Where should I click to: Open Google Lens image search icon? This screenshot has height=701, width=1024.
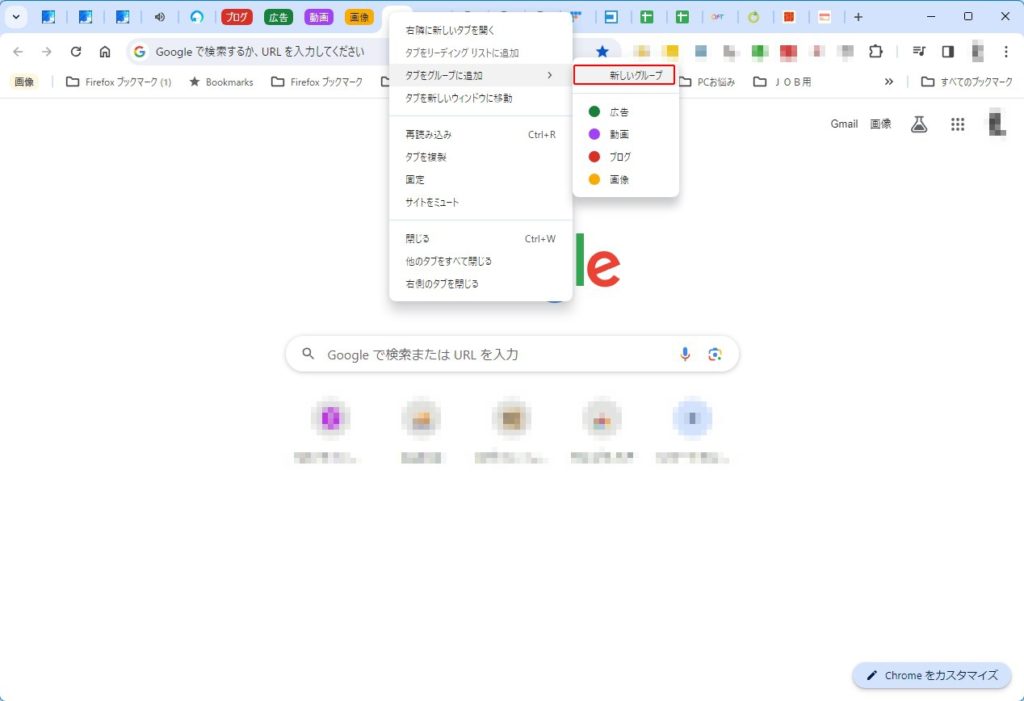(x=714, y=354)
